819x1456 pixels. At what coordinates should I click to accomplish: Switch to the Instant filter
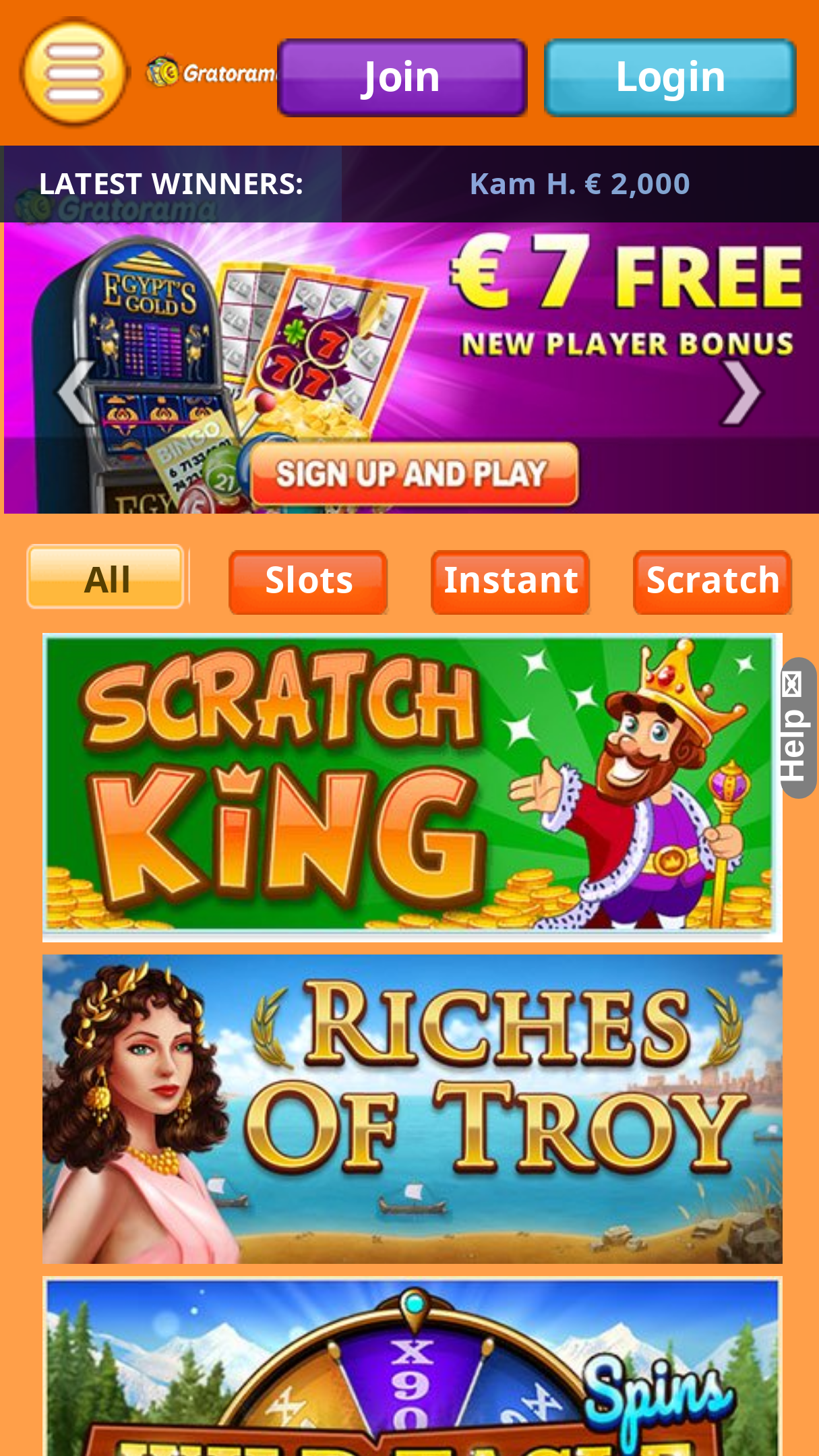(x=510, y=582)
